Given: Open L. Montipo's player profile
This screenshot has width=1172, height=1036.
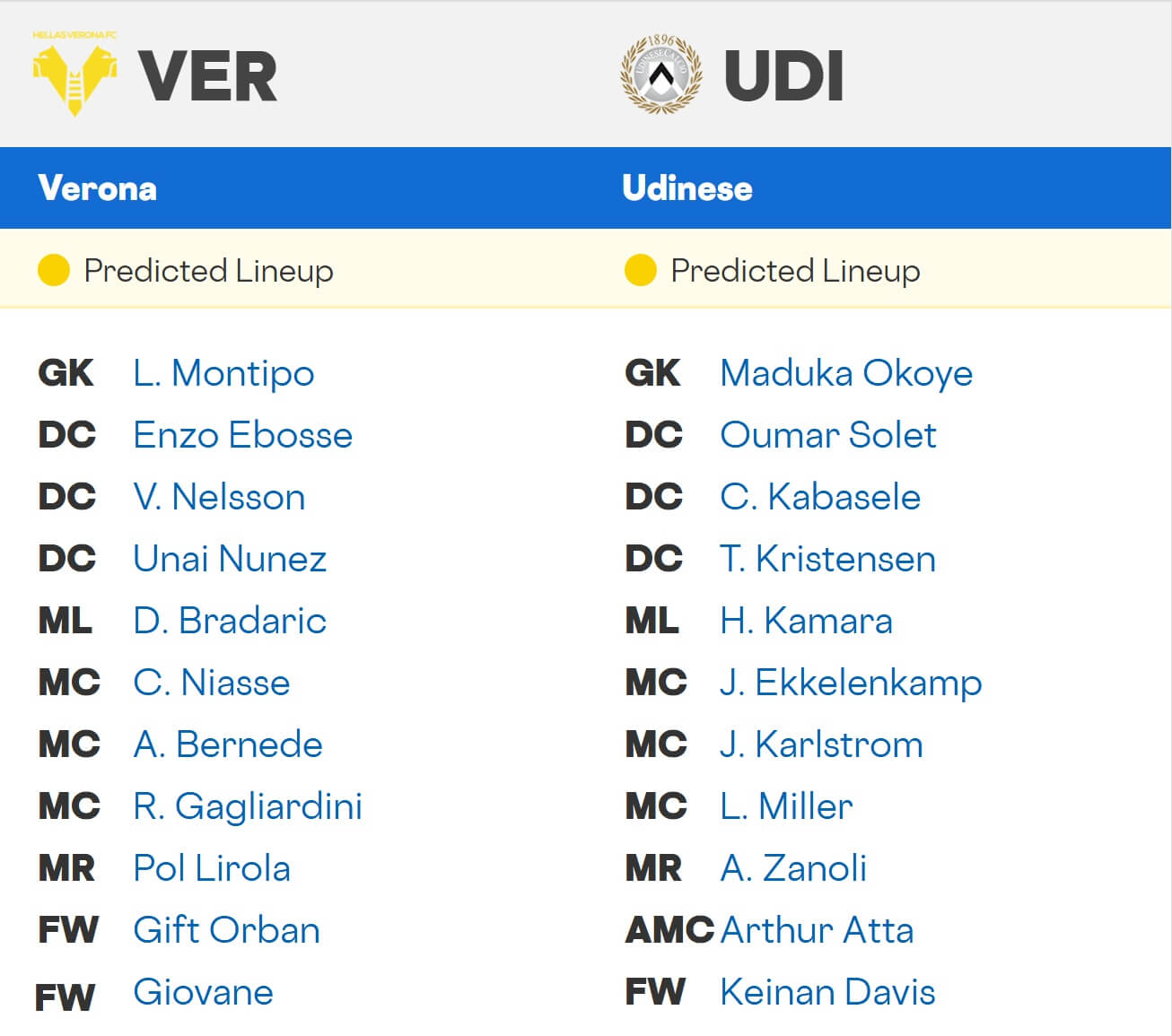Looking at the screenshot, I should 223,373.
